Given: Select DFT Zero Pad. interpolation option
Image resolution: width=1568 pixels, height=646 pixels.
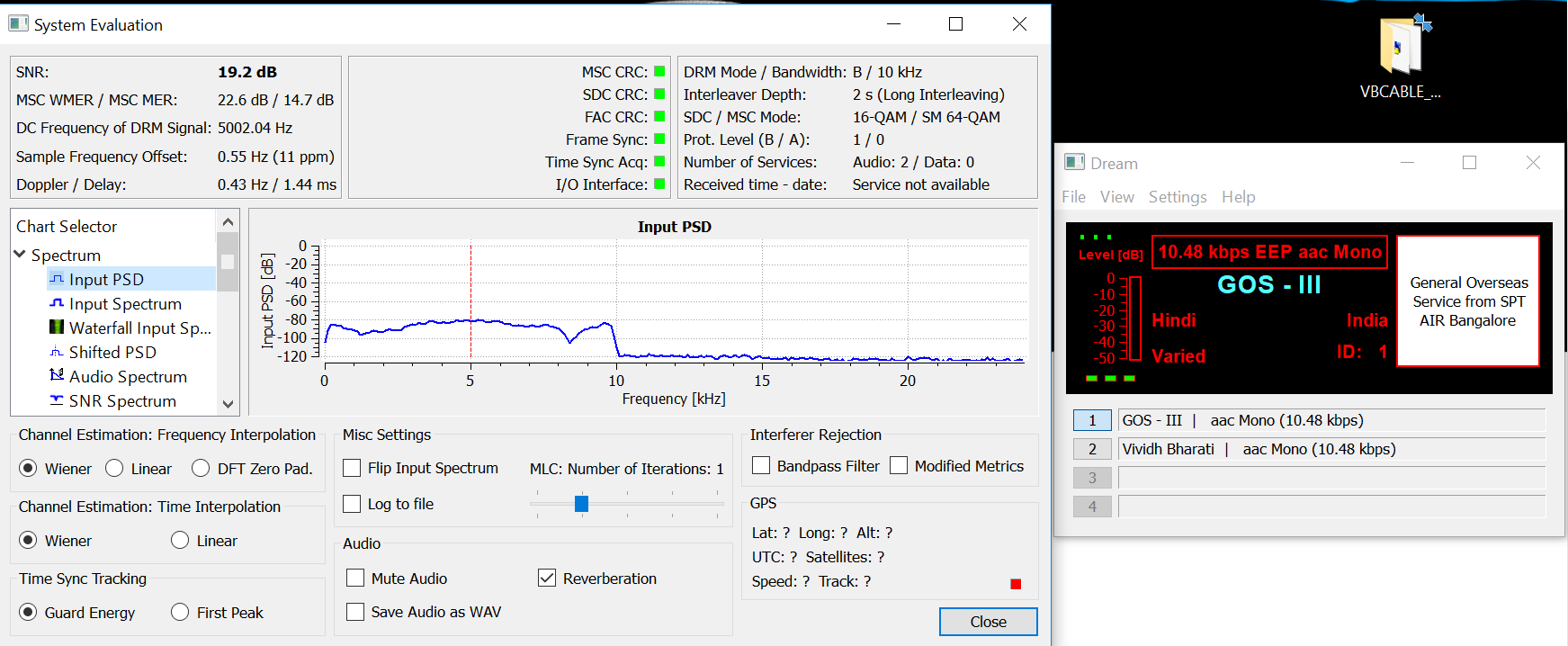Looking at the screenshot, I should click(x=201, y=468).
